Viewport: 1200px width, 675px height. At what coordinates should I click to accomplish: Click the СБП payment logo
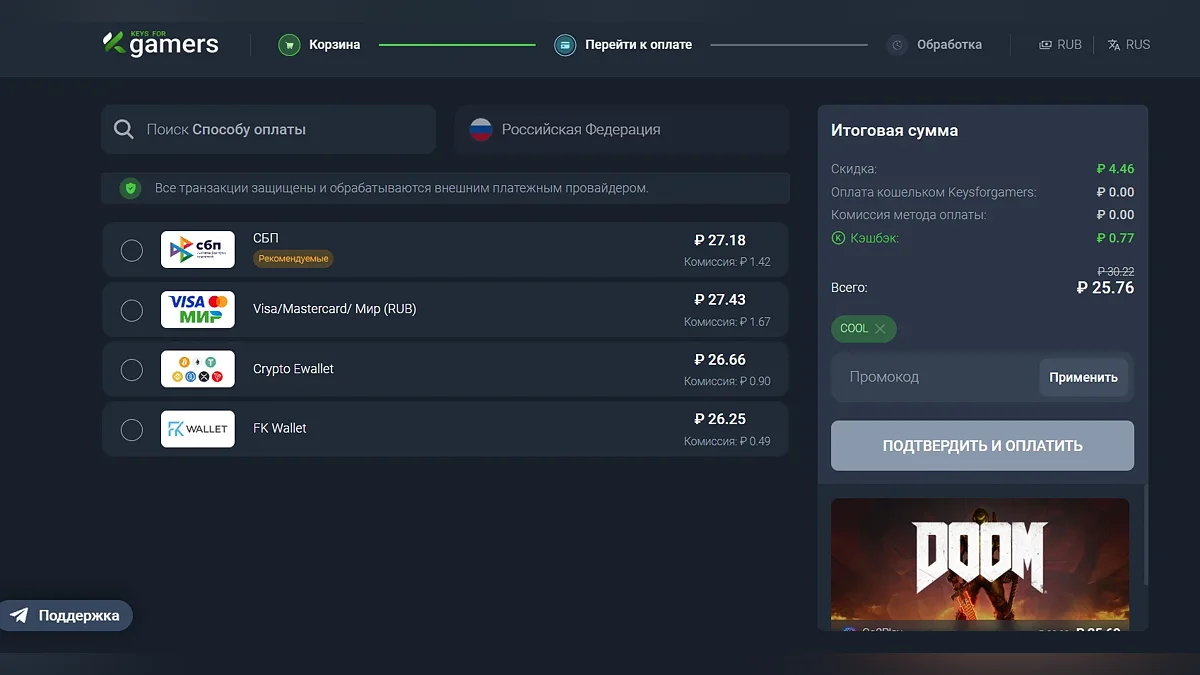198,250
